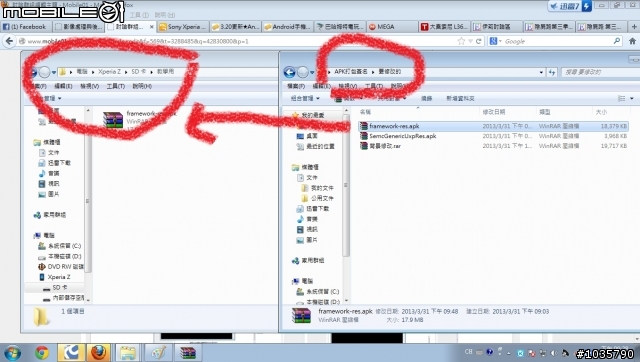Click the Xperia Z breadcrumb in left address bar
The width and height of the screenshot is (640, 362).
coord(109,71)
